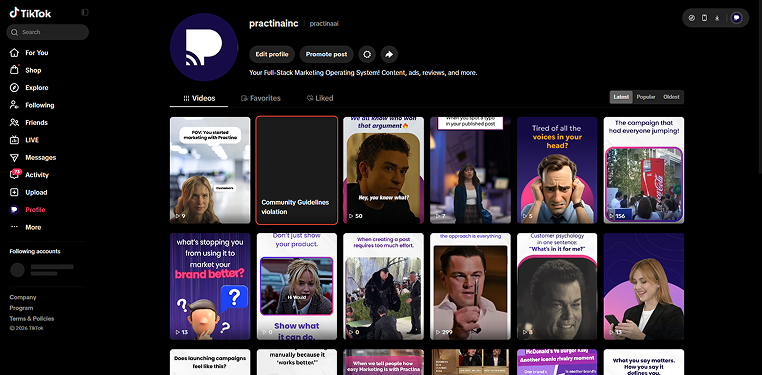The width and height of the screenshot is (762, 375).
Task: Open 'We all know who won that argument' video
Action: [383, 170]
